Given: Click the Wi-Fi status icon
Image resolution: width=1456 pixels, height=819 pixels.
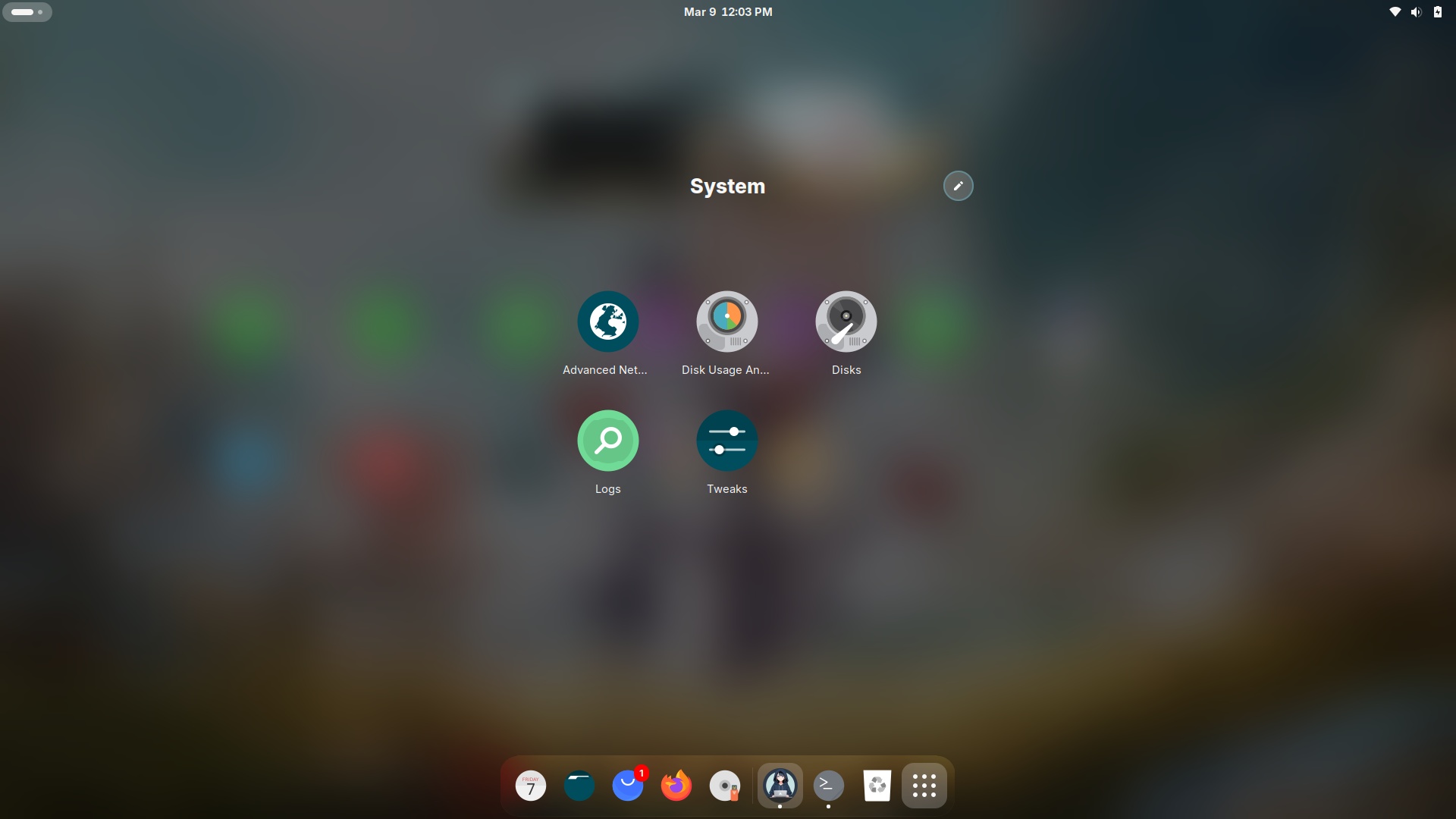Looking at the screenshot, I should click(1395, 12).
